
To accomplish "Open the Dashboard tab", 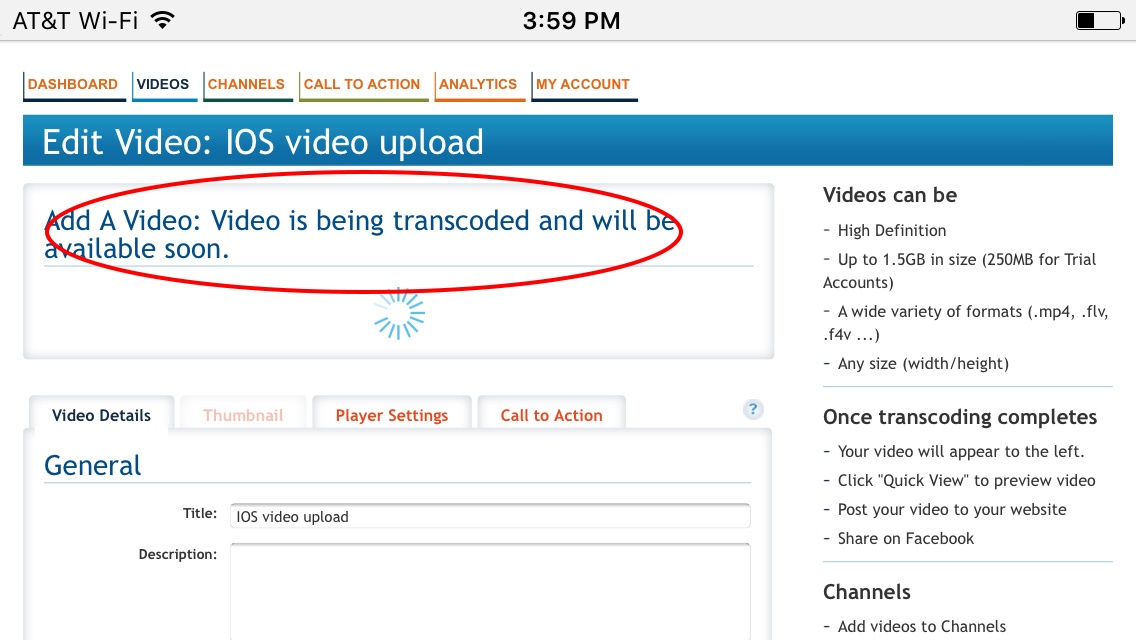I will coord(73,85).
